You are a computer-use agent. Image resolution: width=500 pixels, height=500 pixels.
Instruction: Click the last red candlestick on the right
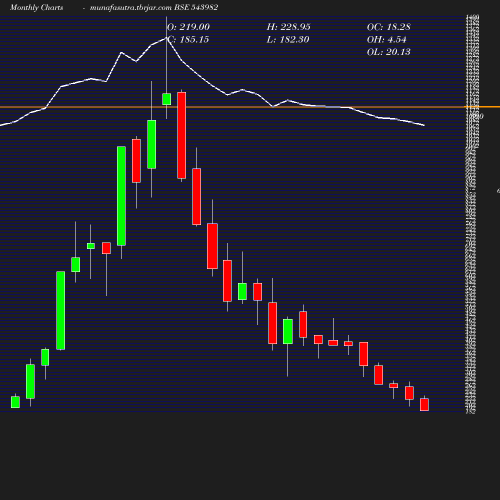[x=424, y=404]
